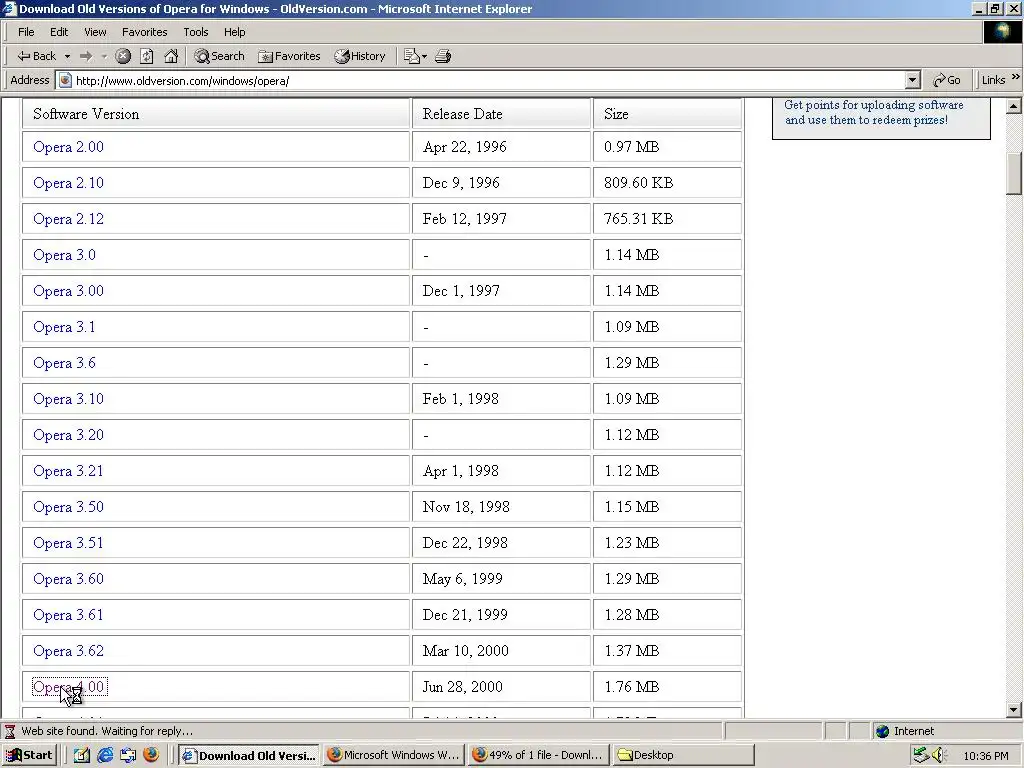
Task: Click the first Quick Launch notepad icon
Action: coord(82,755)
